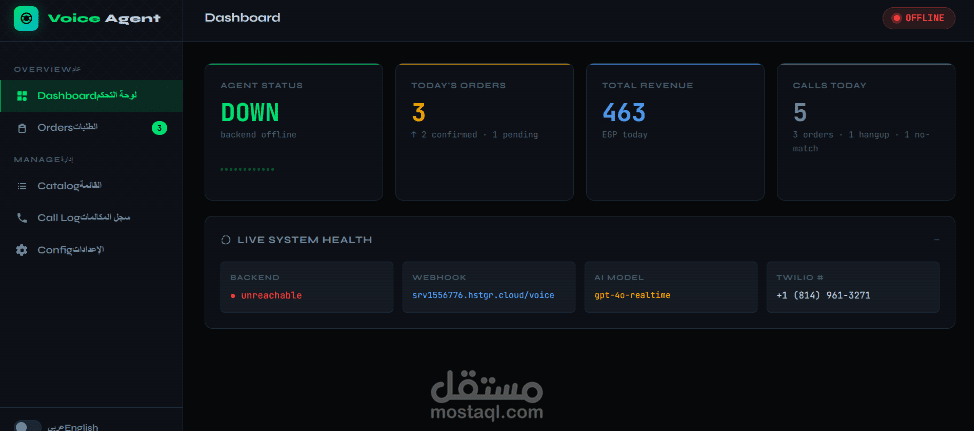Click the Calls Today card

(866, 132)
